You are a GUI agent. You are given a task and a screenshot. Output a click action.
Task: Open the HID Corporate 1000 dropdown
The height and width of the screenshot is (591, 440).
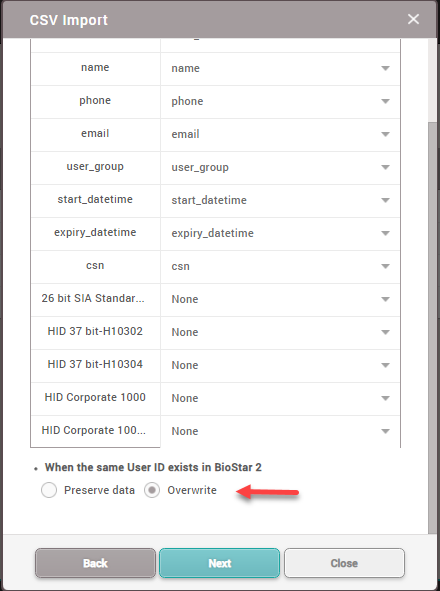[280, 398]
